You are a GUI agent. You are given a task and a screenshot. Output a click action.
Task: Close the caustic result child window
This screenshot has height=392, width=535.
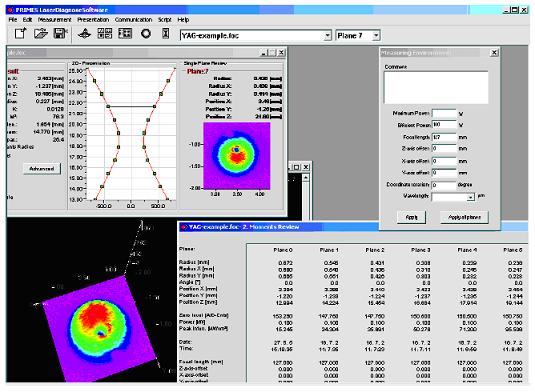coord(281,53)
